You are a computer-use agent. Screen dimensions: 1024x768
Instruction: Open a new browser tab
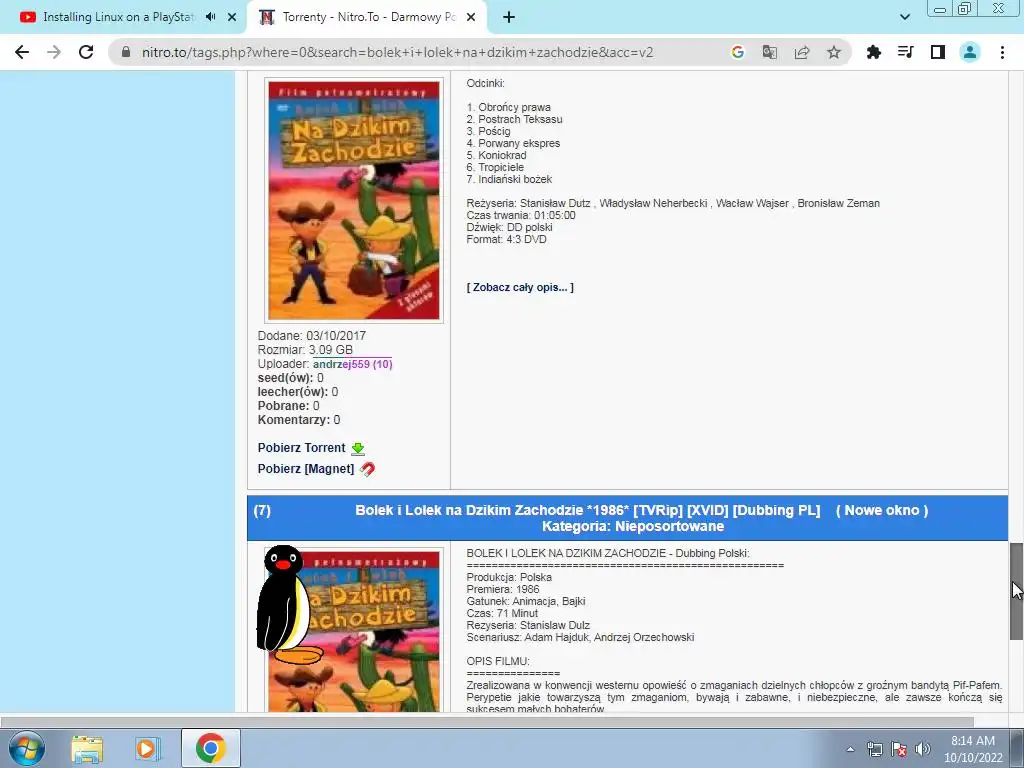coord(509,17)
